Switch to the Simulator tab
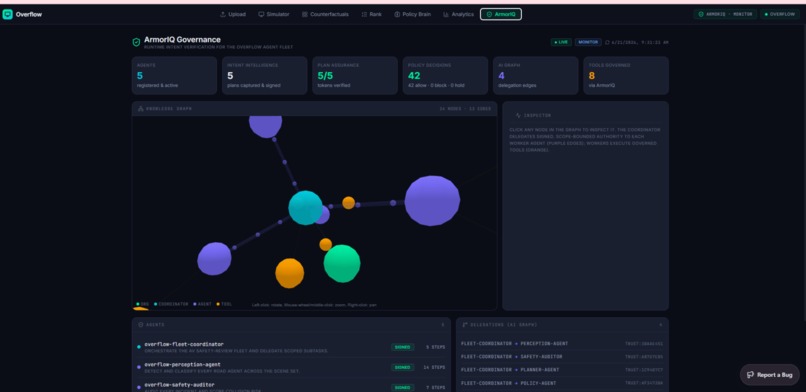806x392 pixels. tap(274, 14)
